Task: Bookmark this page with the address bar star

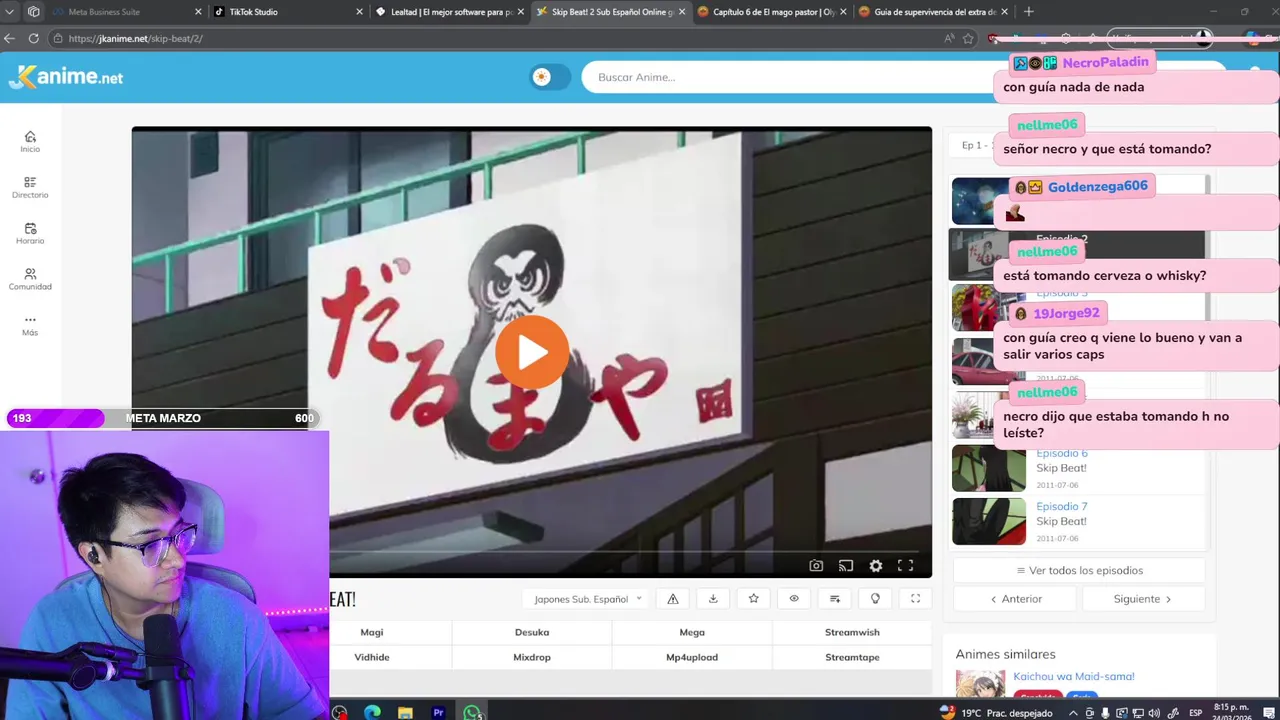Action: 968,38
